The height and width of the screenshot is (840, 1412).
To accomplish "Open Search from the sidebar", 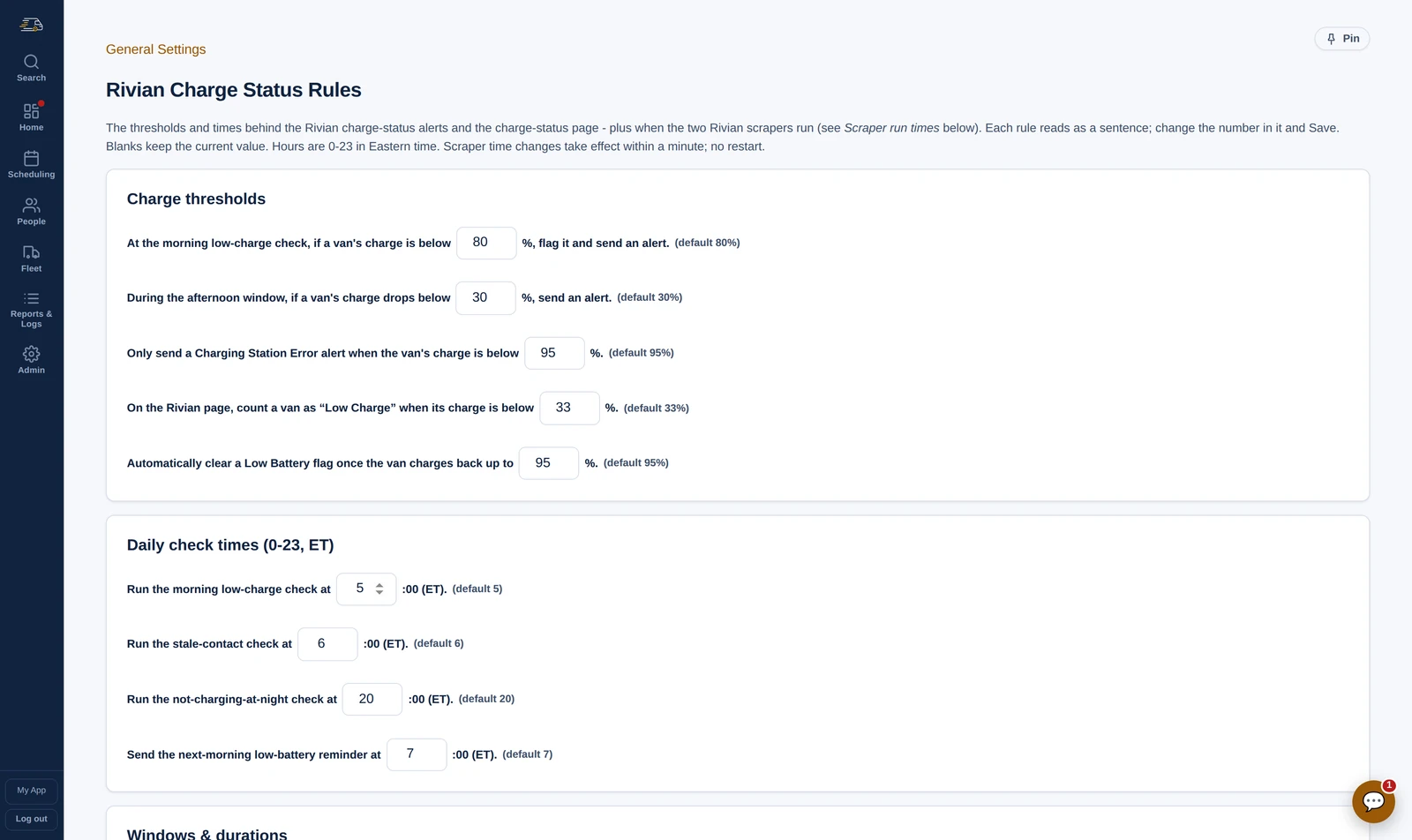I will 32,68.
